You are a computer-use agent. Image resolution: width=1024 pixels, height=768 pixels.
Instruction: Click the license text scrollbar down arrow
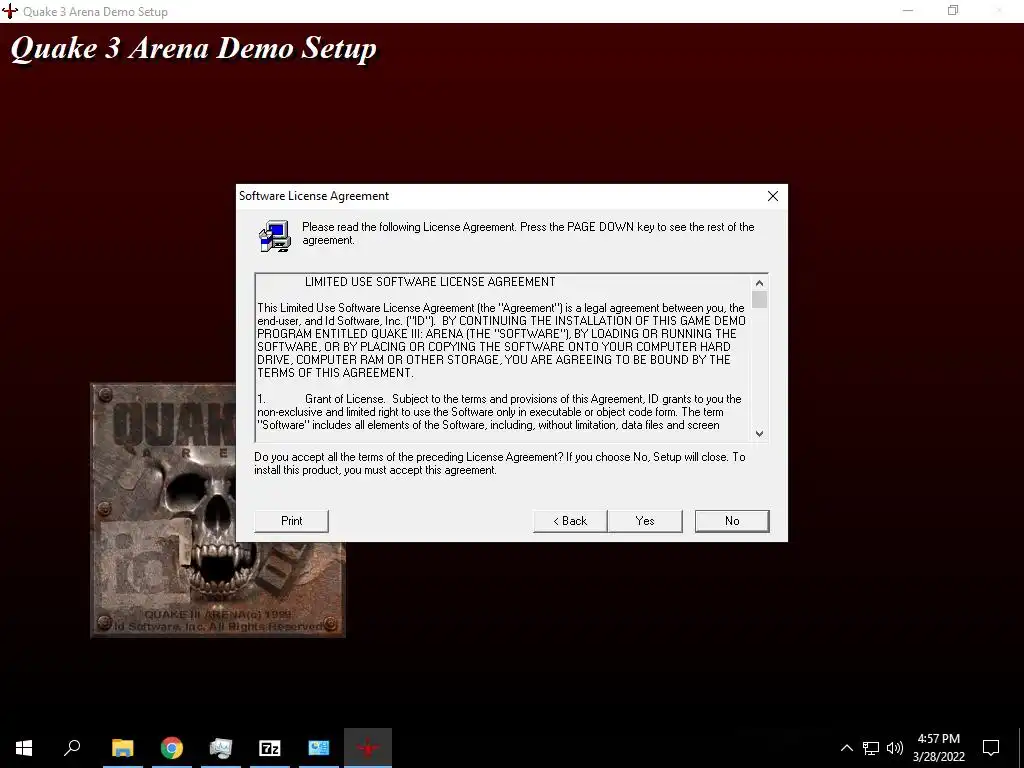(x=759, y=433)
